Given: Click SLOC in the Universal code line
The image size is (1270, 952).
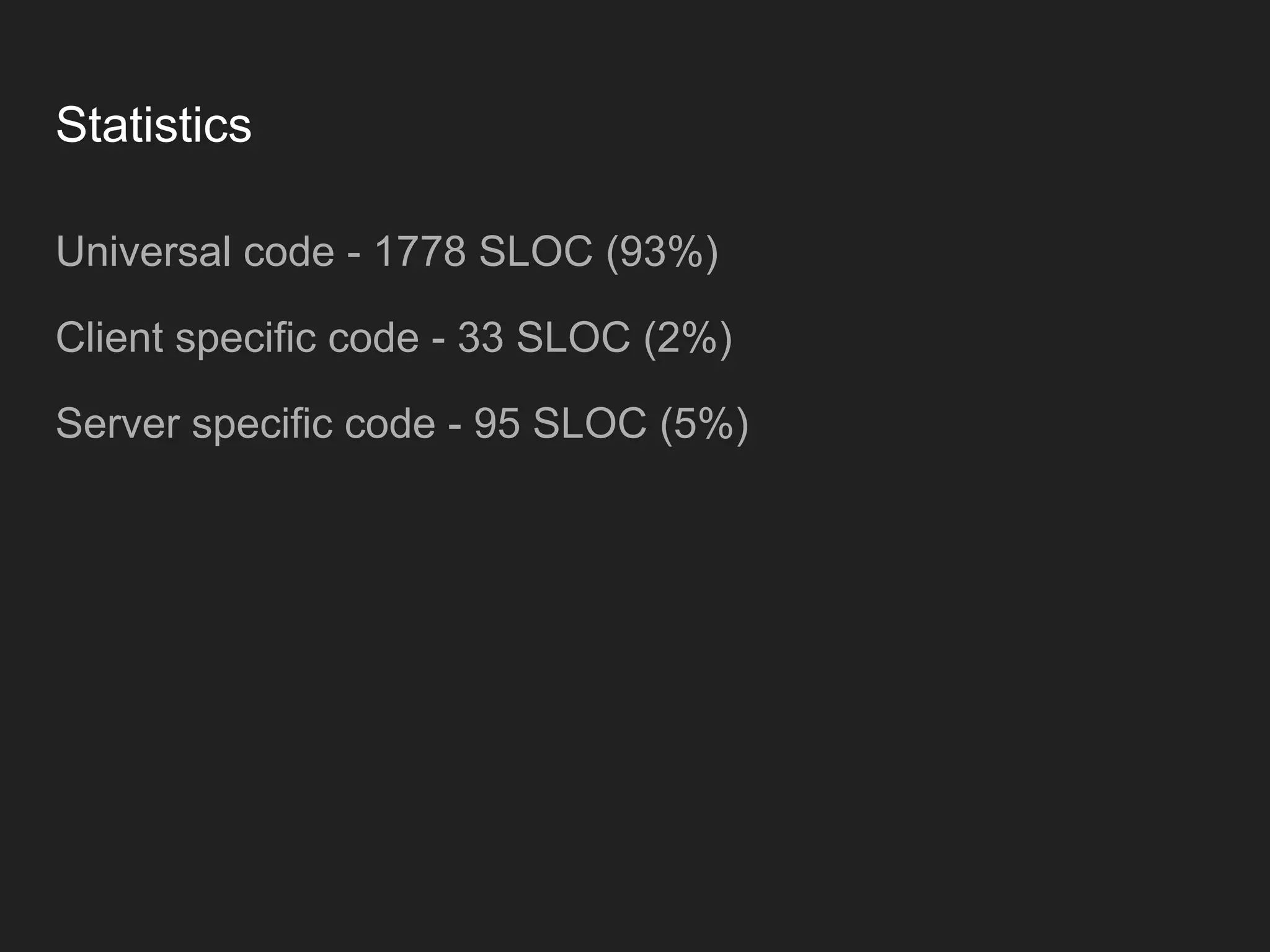Looking at the screenshot, I should point(535,252).
